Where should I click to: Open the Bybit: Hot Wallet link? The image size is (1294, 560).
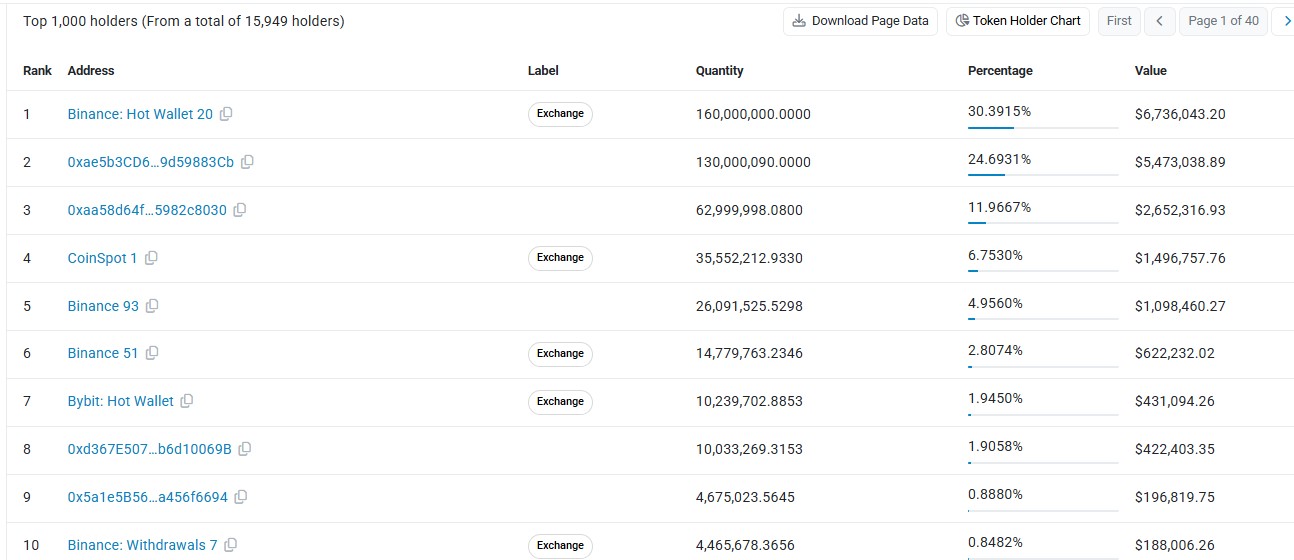pos(121,401)
